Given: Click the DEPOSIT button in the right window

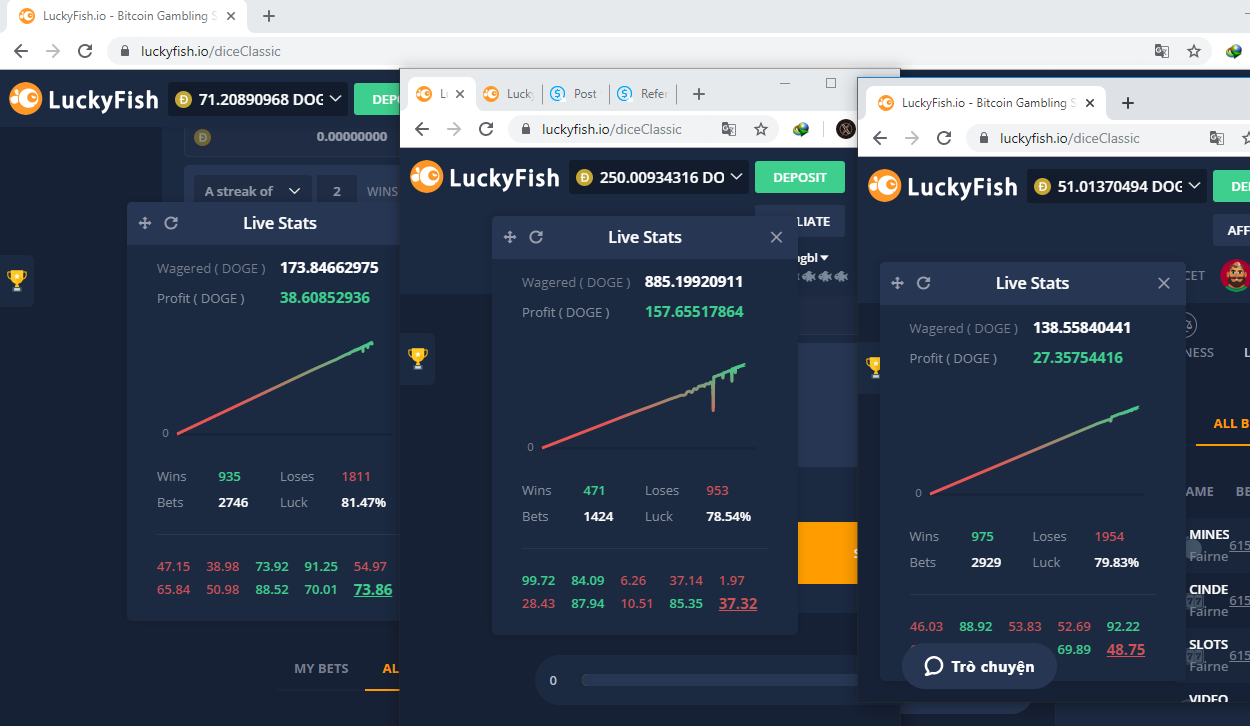Looking at the screenshot, I should [1231, 185].
